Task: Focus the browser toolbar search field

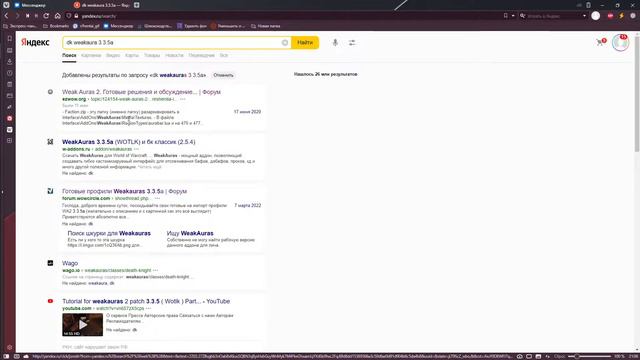Action: point(553,16)
